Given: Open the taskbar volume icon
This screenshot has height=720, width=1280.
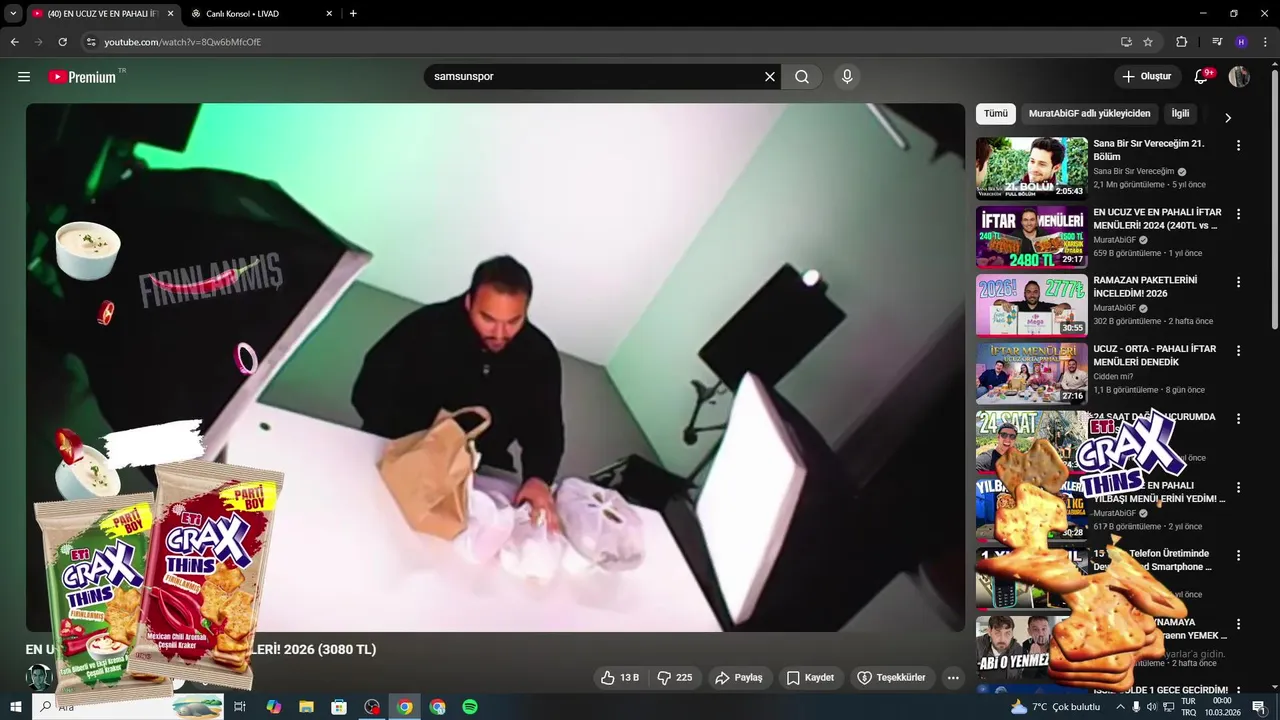Looking at the screenshot, I should [1151, 707].
